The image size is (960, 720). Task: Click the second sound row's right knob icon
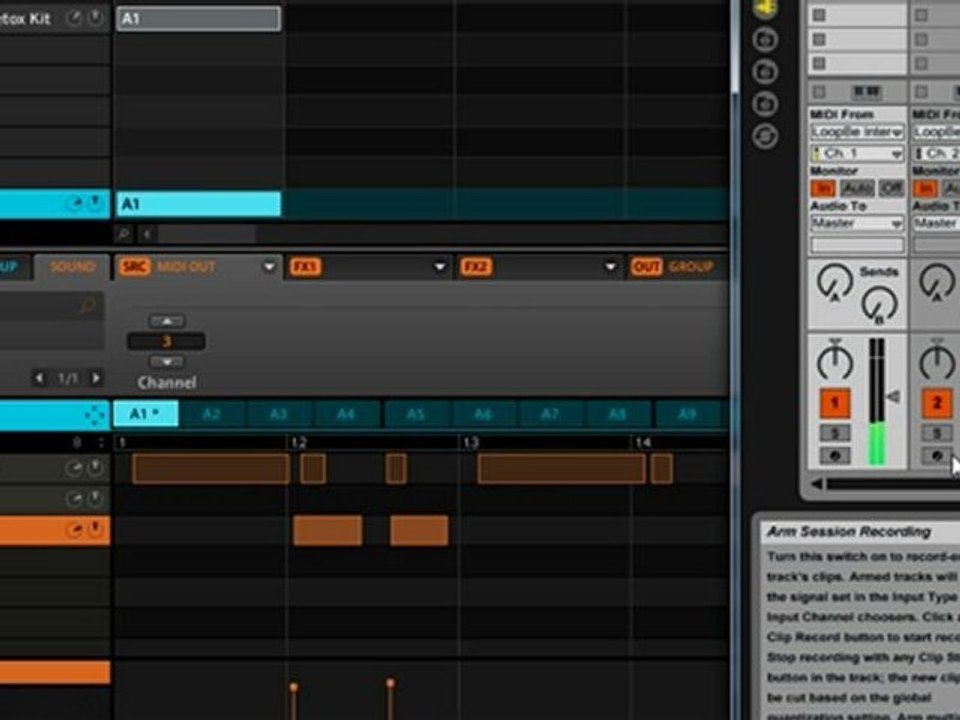click(95, 499)
